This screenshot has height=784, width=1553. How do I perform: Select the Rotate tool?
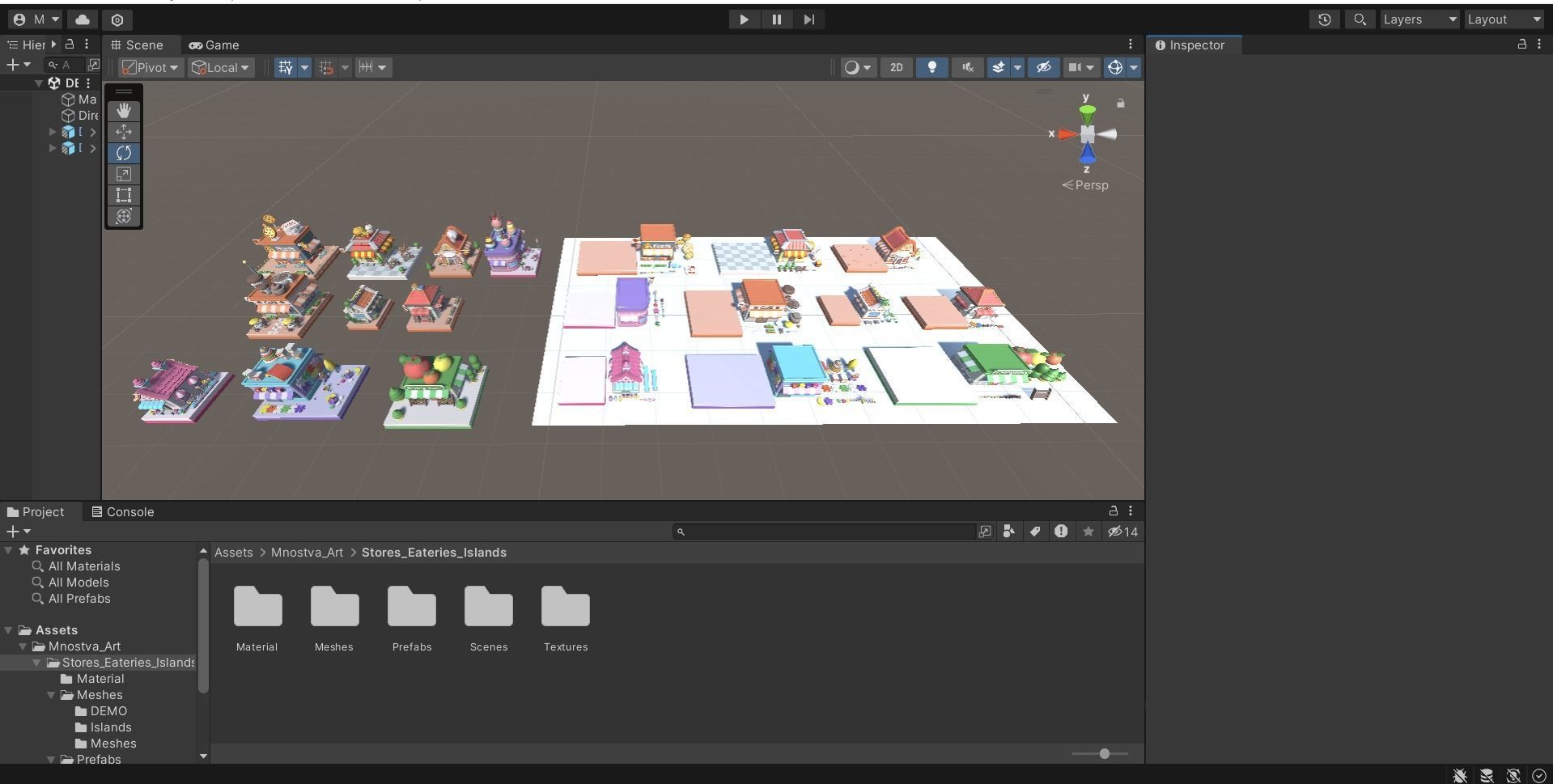124,153
